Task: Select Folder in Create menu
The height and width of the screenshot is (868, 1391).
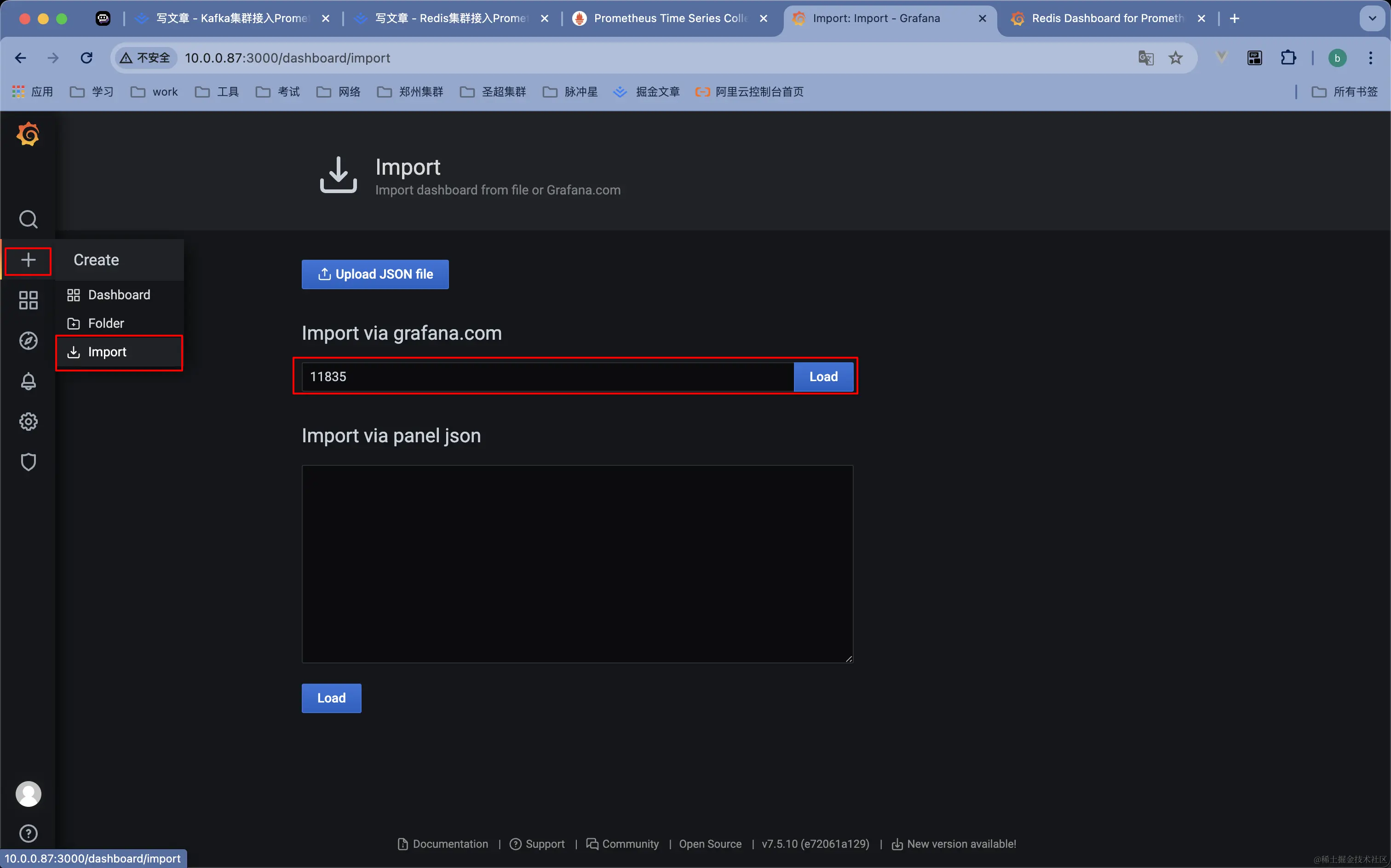Action: point(120,323)
